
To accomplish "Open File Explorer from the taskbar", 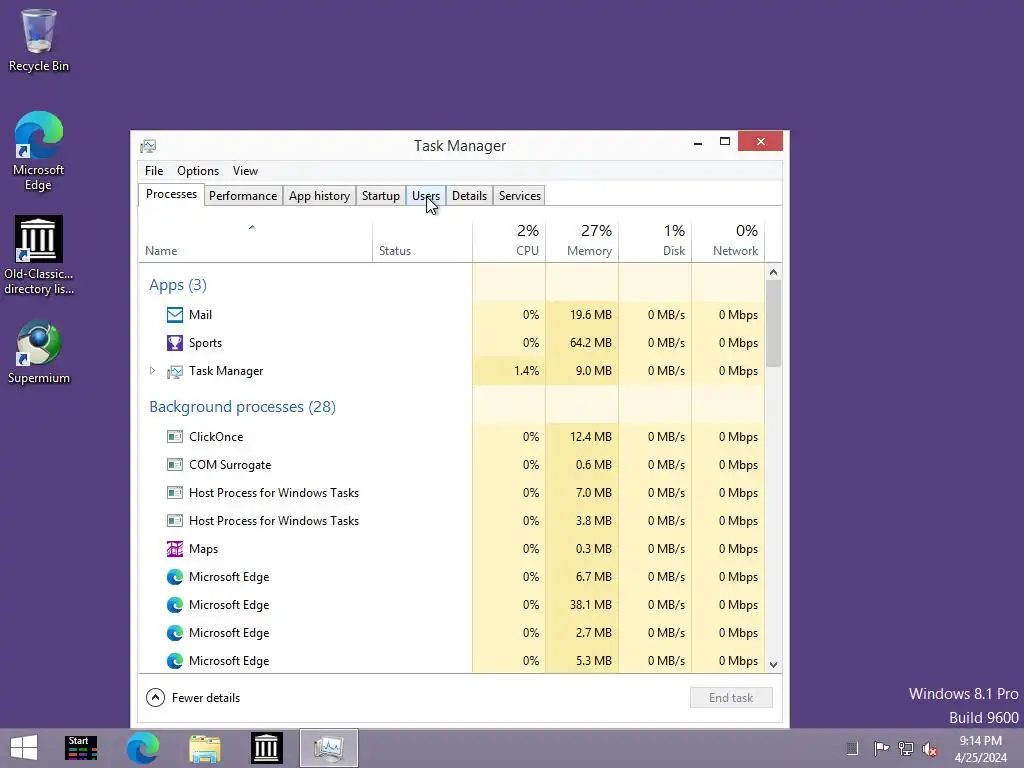I will pos(204,748).
